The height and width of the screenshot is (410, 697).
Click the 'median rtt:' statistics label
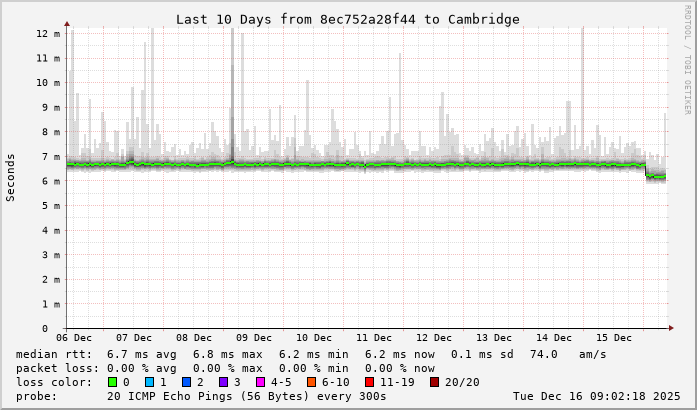tap(53, 354)
